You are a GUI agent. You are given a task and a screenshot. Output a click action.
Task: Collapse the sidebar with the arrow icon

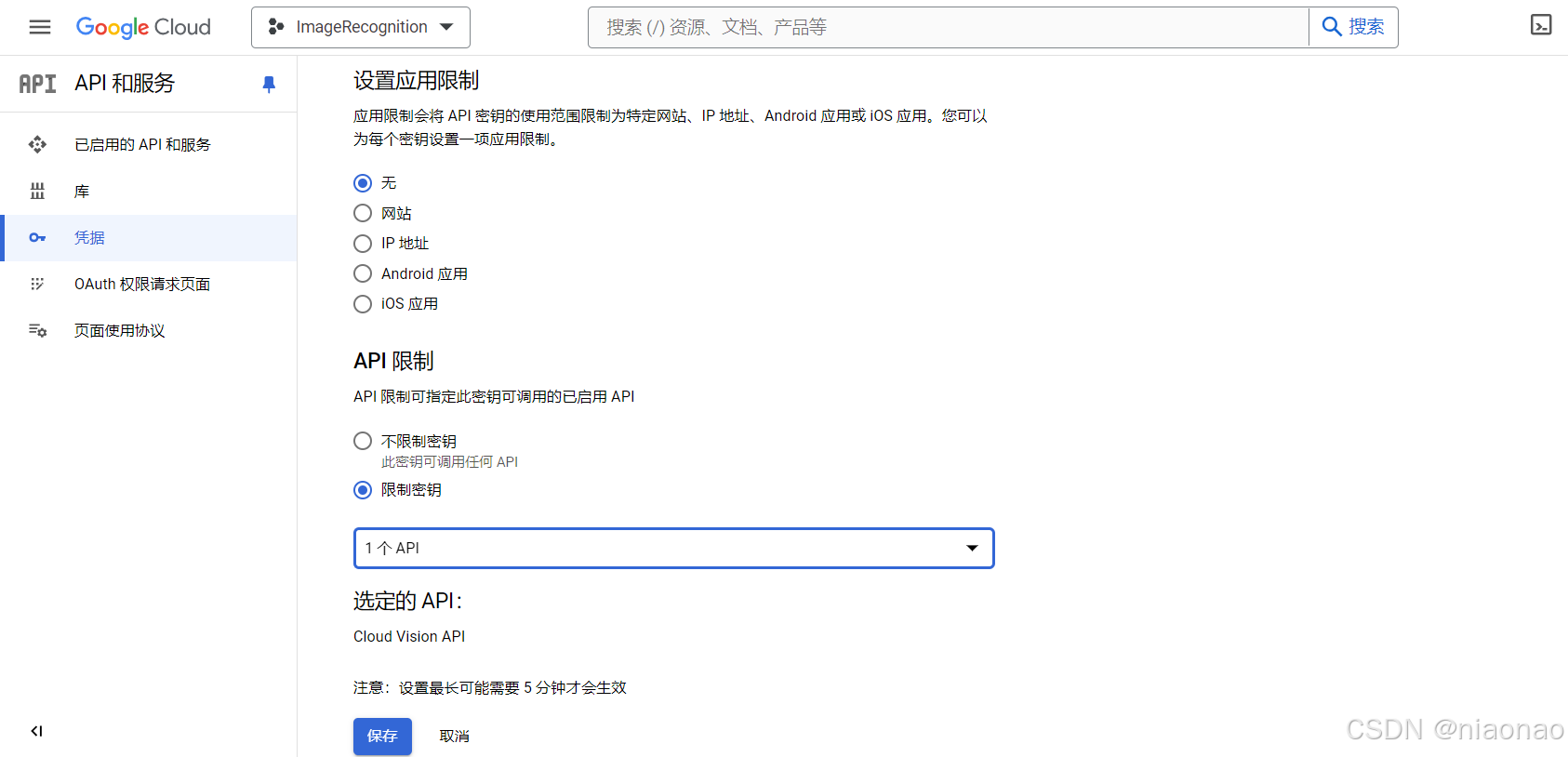(36, 731)
